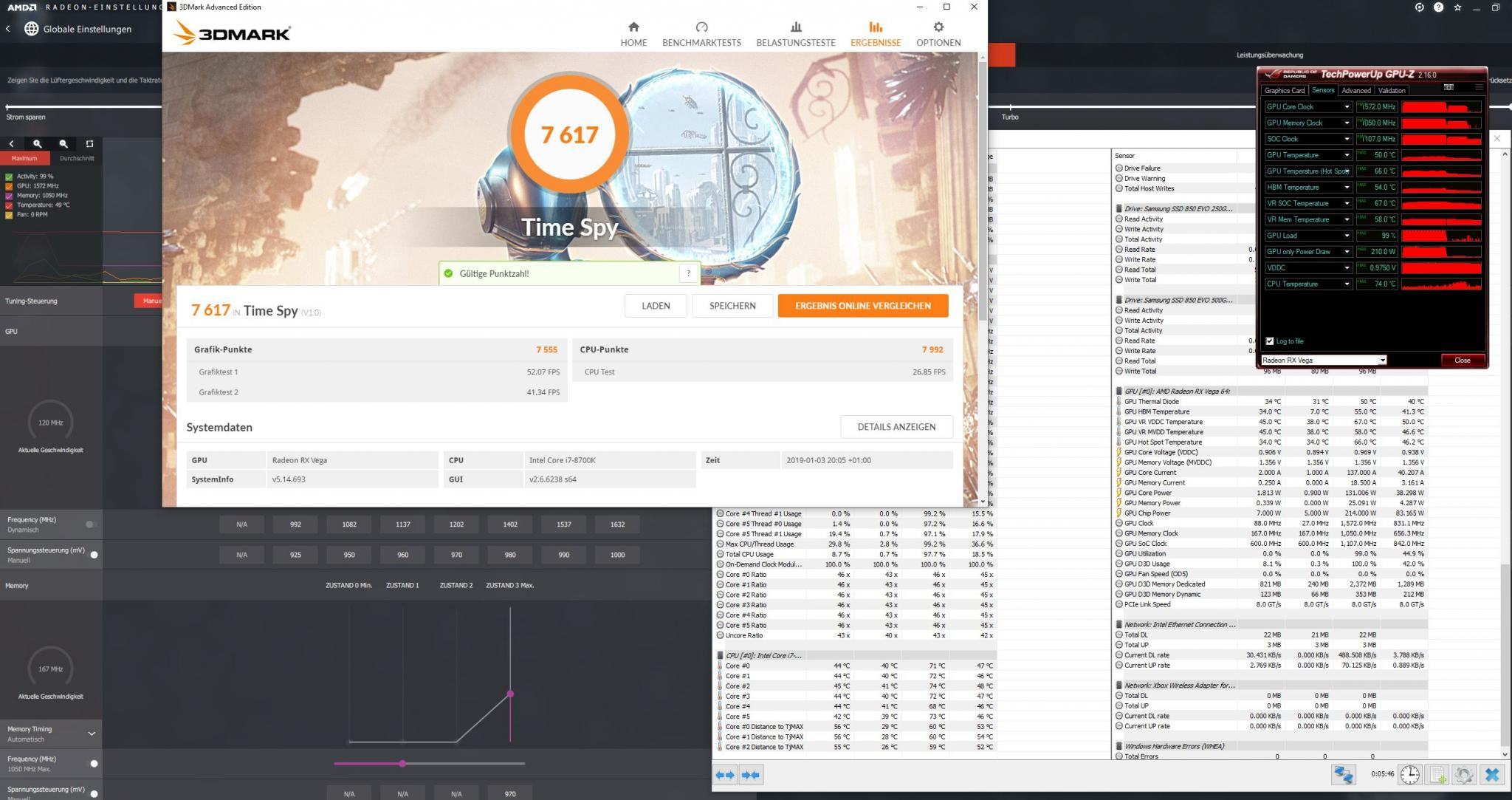The height and width of the screenshot is (800, 1512).
Task: Switch to Advanced tab in GPU-Z
Action: tap(1356, 91)
